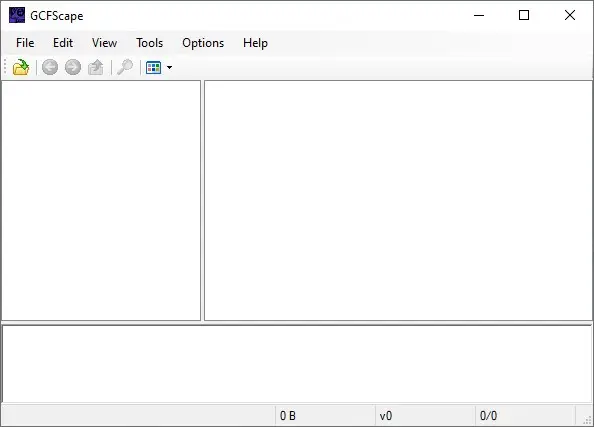Click the view style grid icon
Screen dimensions: 594x427
tap(153, 68)
